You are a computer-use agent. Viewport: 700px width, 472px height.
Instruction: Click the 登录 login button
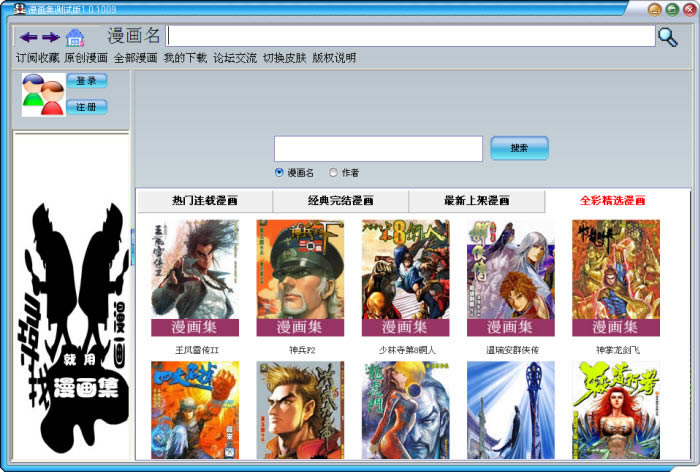87,81
